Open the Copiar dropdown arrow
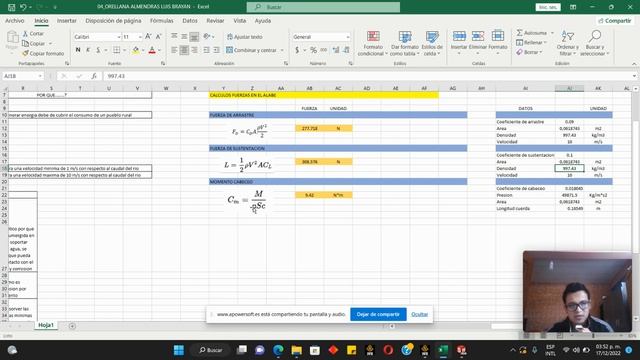The height and width of the screenshot is (360, 640). [x=50, y=43]
